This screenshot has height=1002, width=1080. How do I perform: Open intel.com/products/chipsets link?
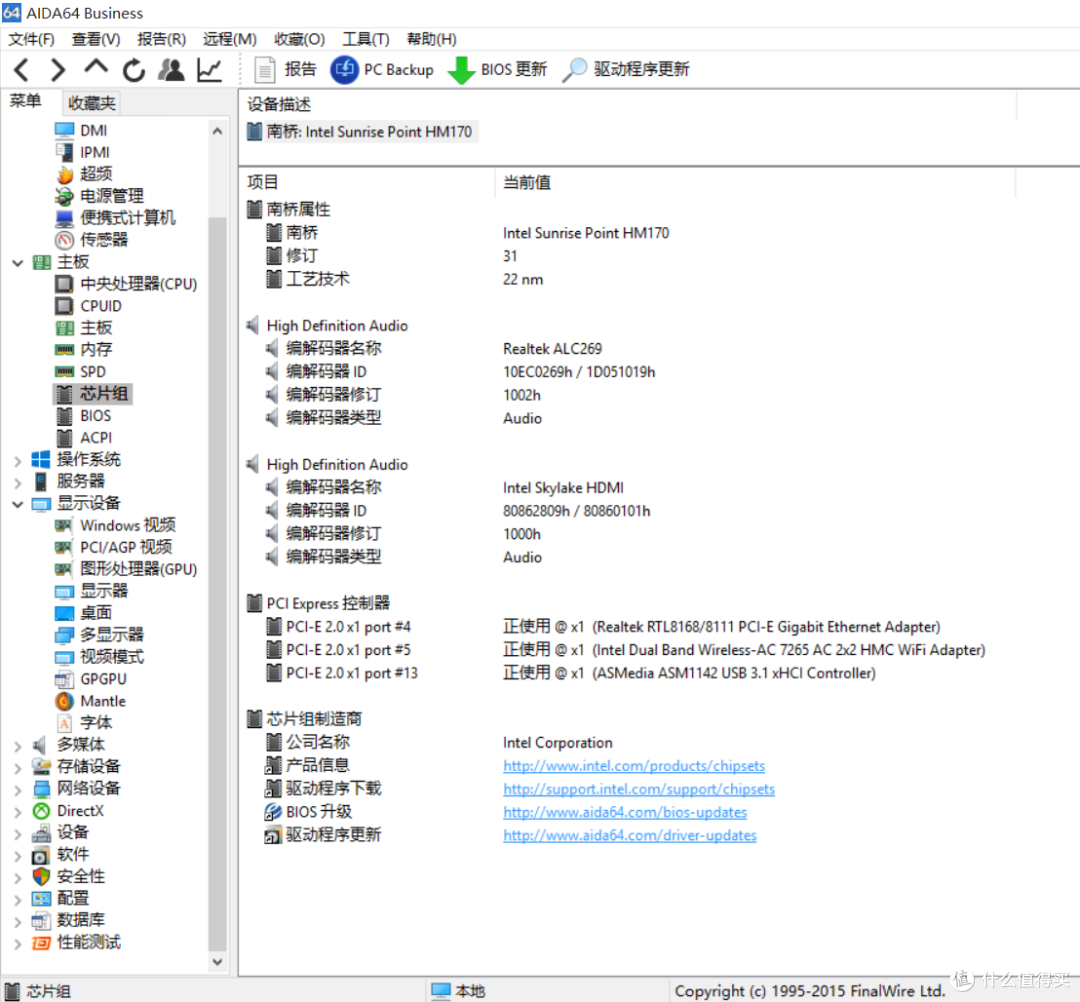tap(634, 766)
